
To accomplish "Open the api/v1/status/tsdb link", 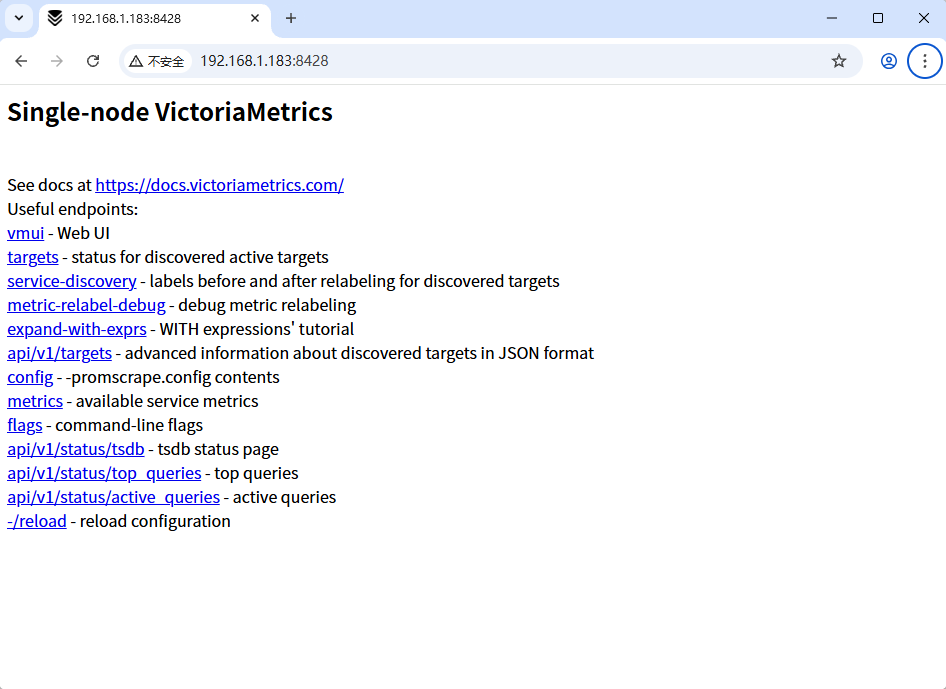I will click(x=76, y=449).
